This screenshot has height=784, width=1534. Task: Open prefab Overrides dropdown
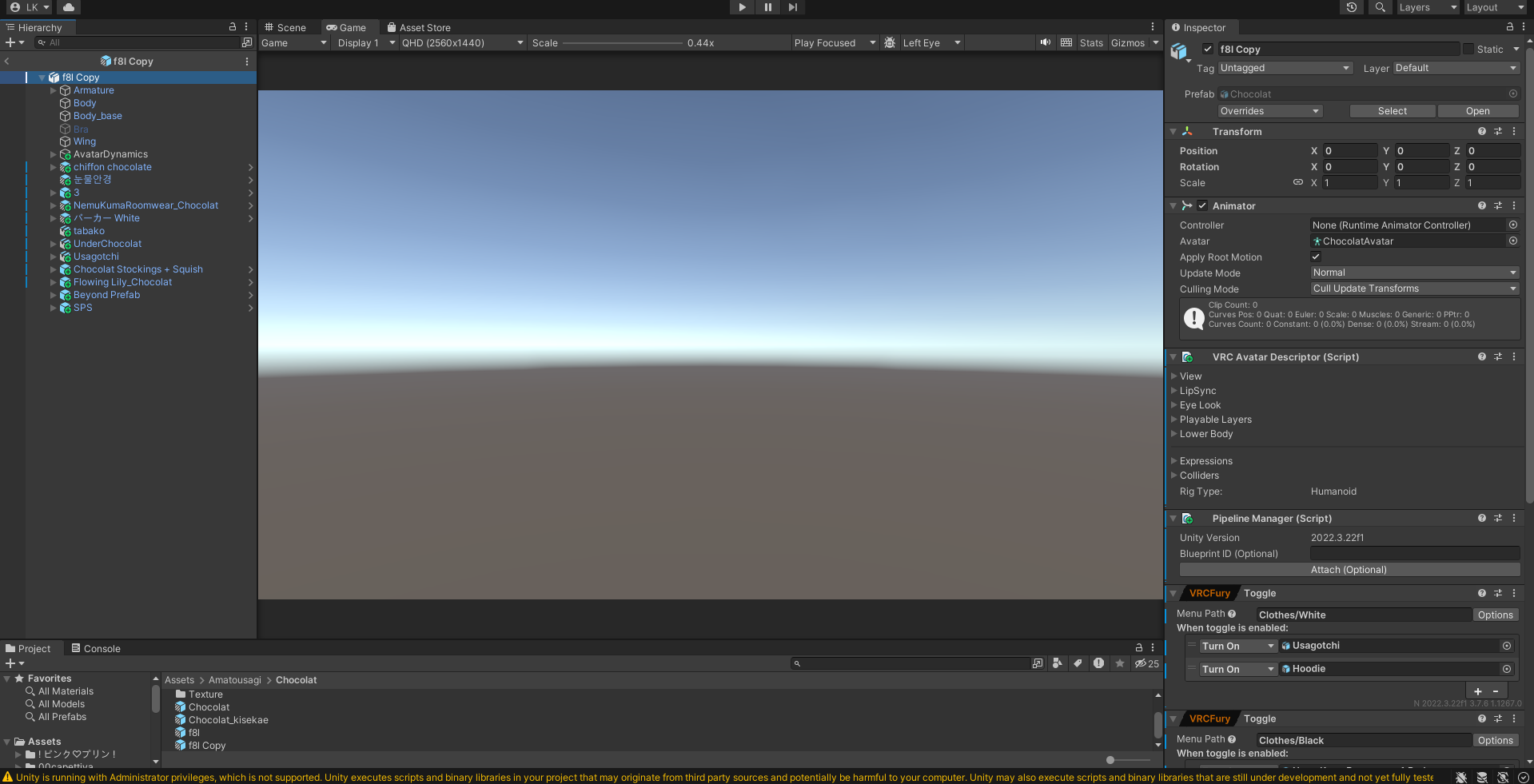click(1270, 111)
